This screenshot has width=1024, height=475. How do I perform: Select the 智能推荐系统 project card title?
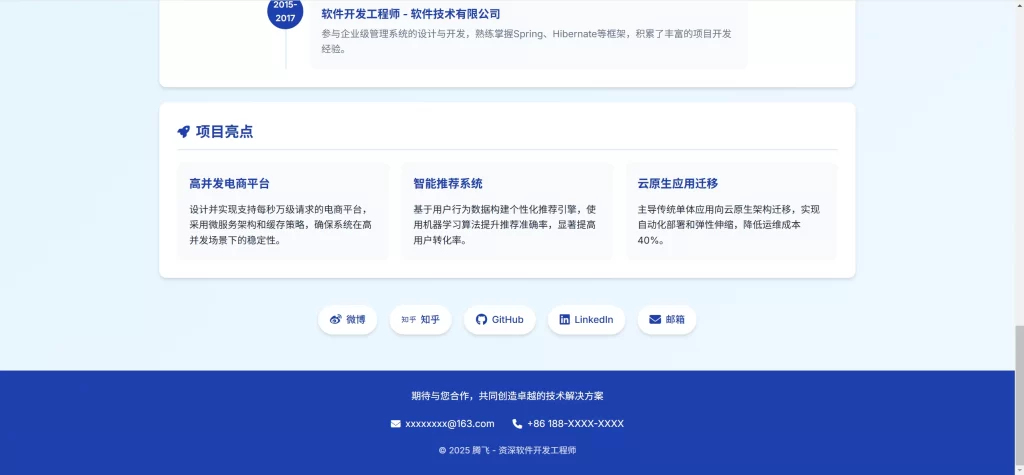click(x=448, y=184)
